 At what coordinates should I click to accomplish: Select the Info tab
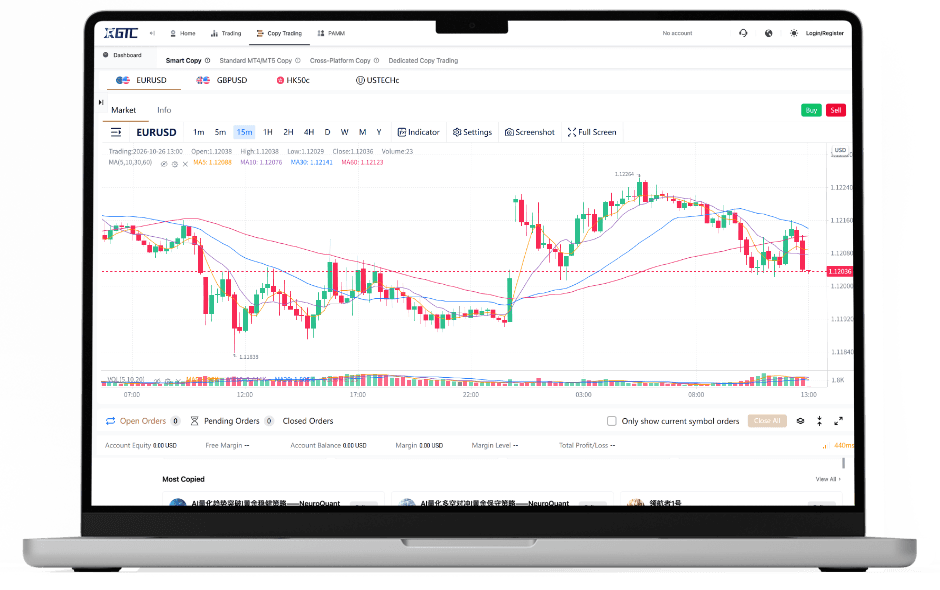point(164,110)
